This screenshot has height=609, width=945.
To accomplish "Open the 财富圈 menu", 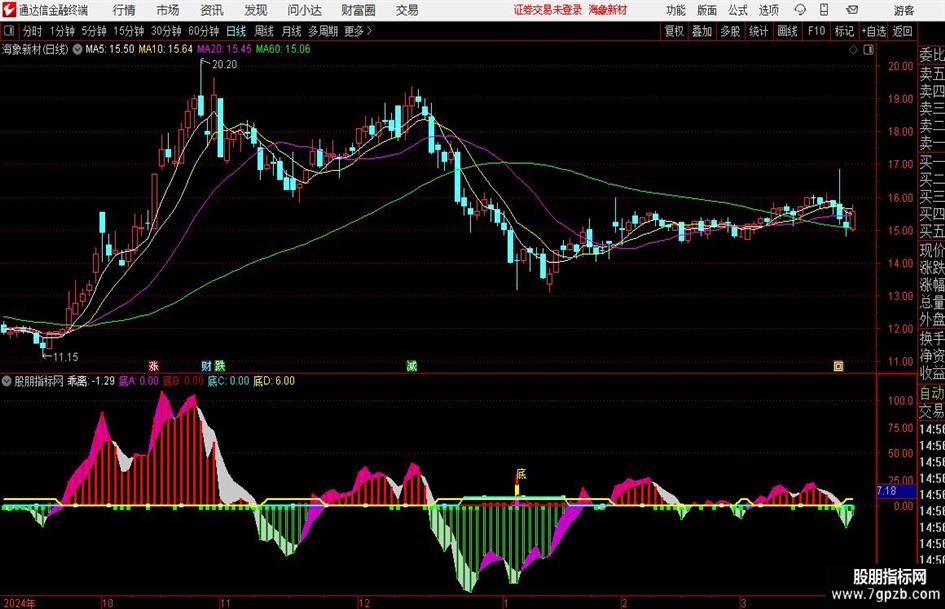I will (358, 10).
